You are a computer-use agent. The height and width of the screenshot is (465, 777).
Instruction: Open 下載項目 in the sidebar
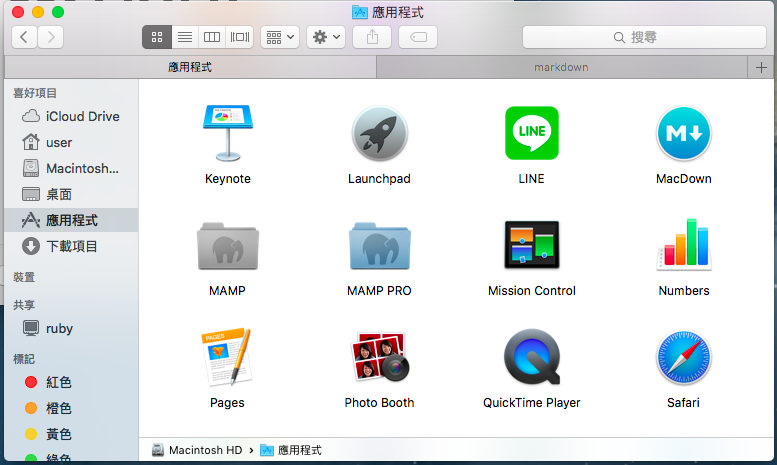tap(71, 246)
